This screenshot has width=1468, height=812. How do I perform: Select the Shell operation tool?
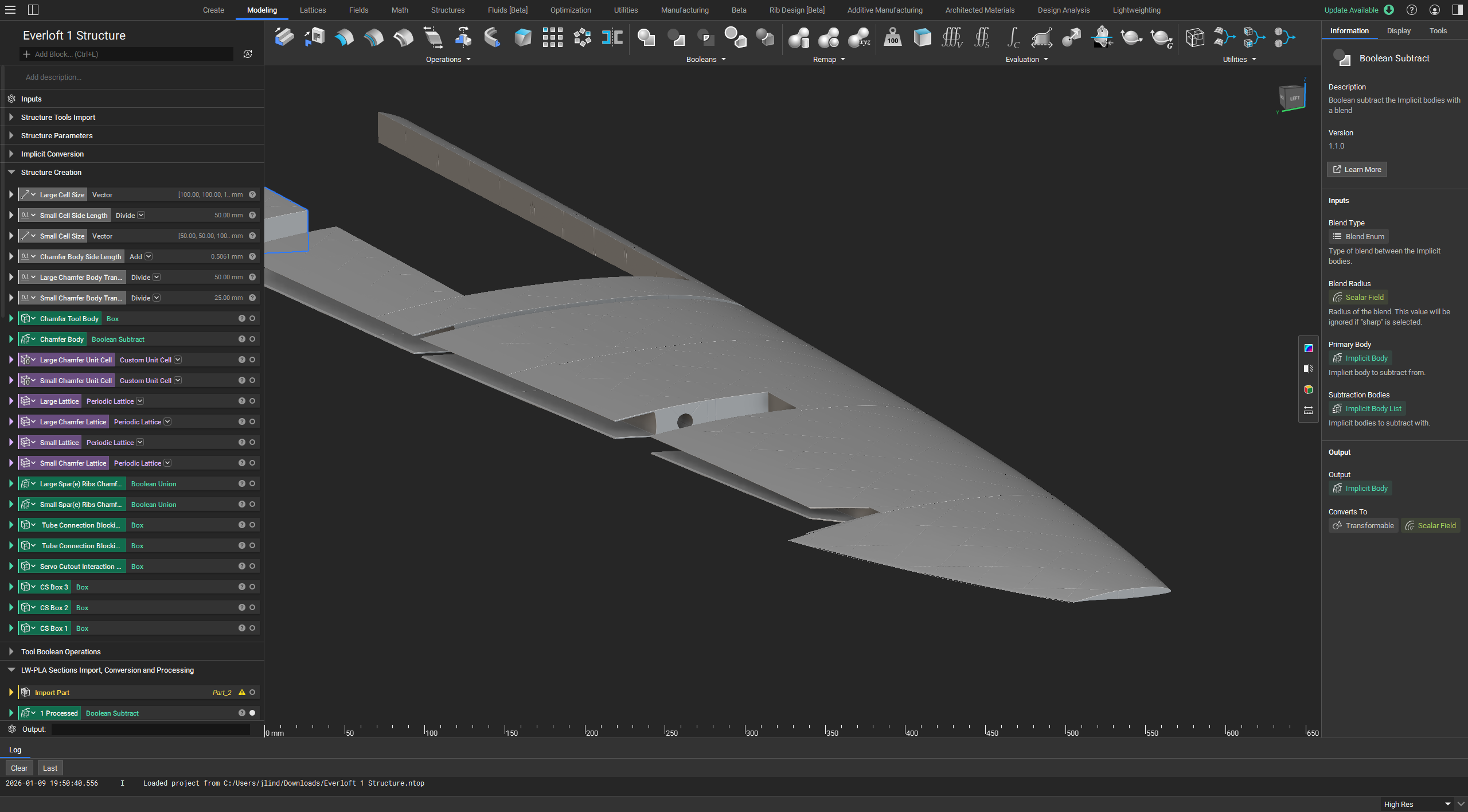point(404,37)
